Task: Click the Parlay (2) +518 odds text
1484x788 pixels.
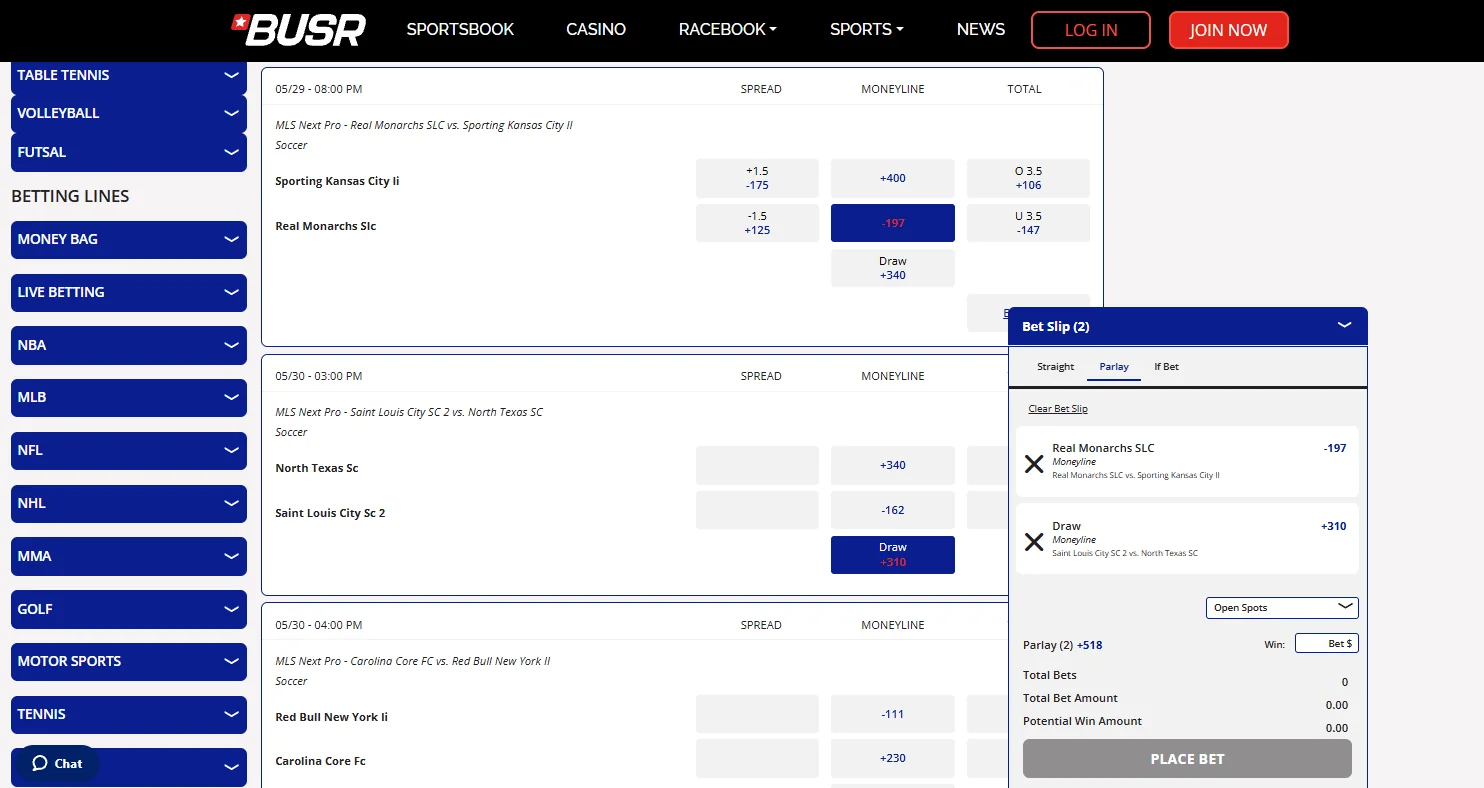Action: click(1062, 645)
